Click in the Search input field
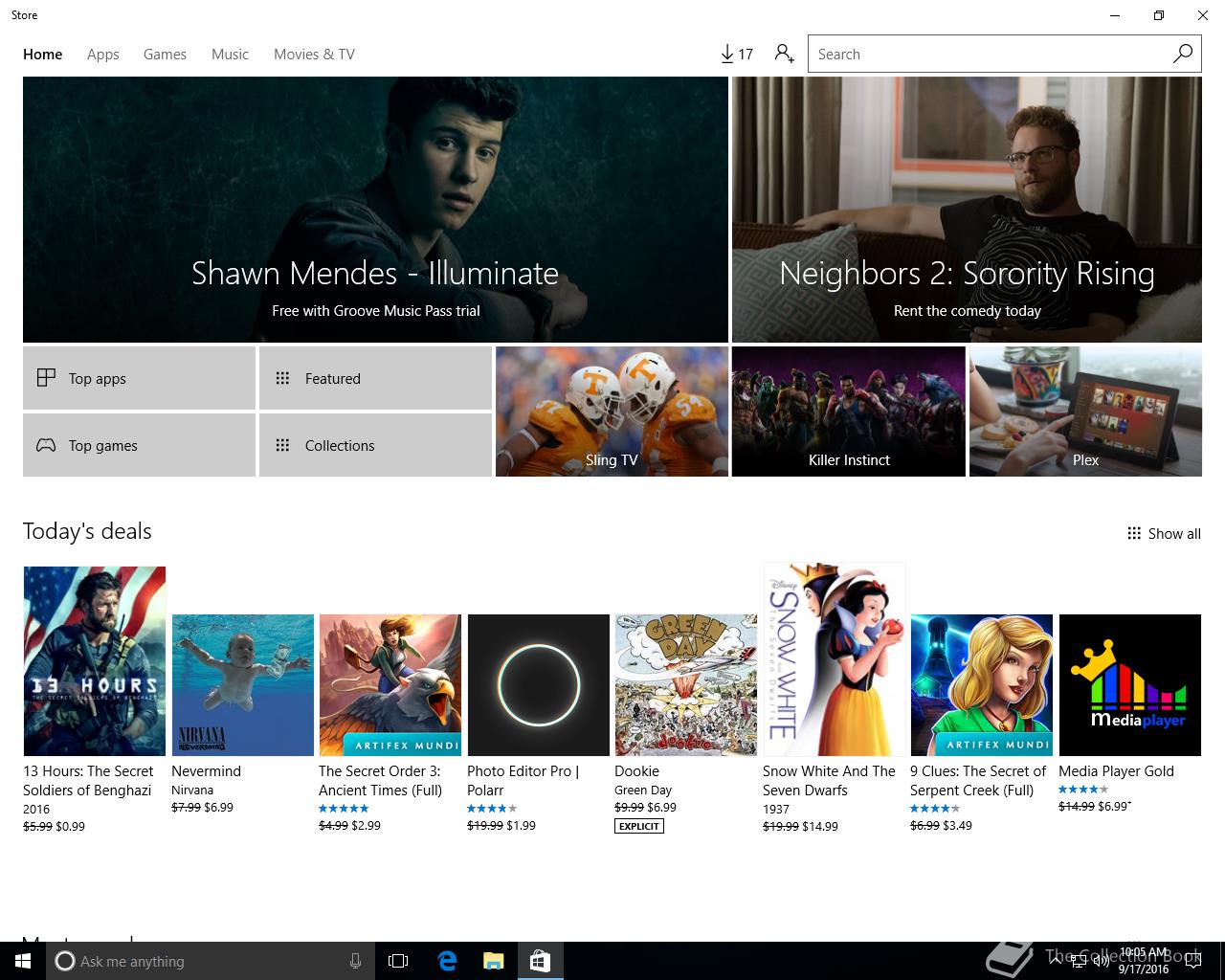The height and width of the screenshot is (980, 1225). tap(989, 54)
